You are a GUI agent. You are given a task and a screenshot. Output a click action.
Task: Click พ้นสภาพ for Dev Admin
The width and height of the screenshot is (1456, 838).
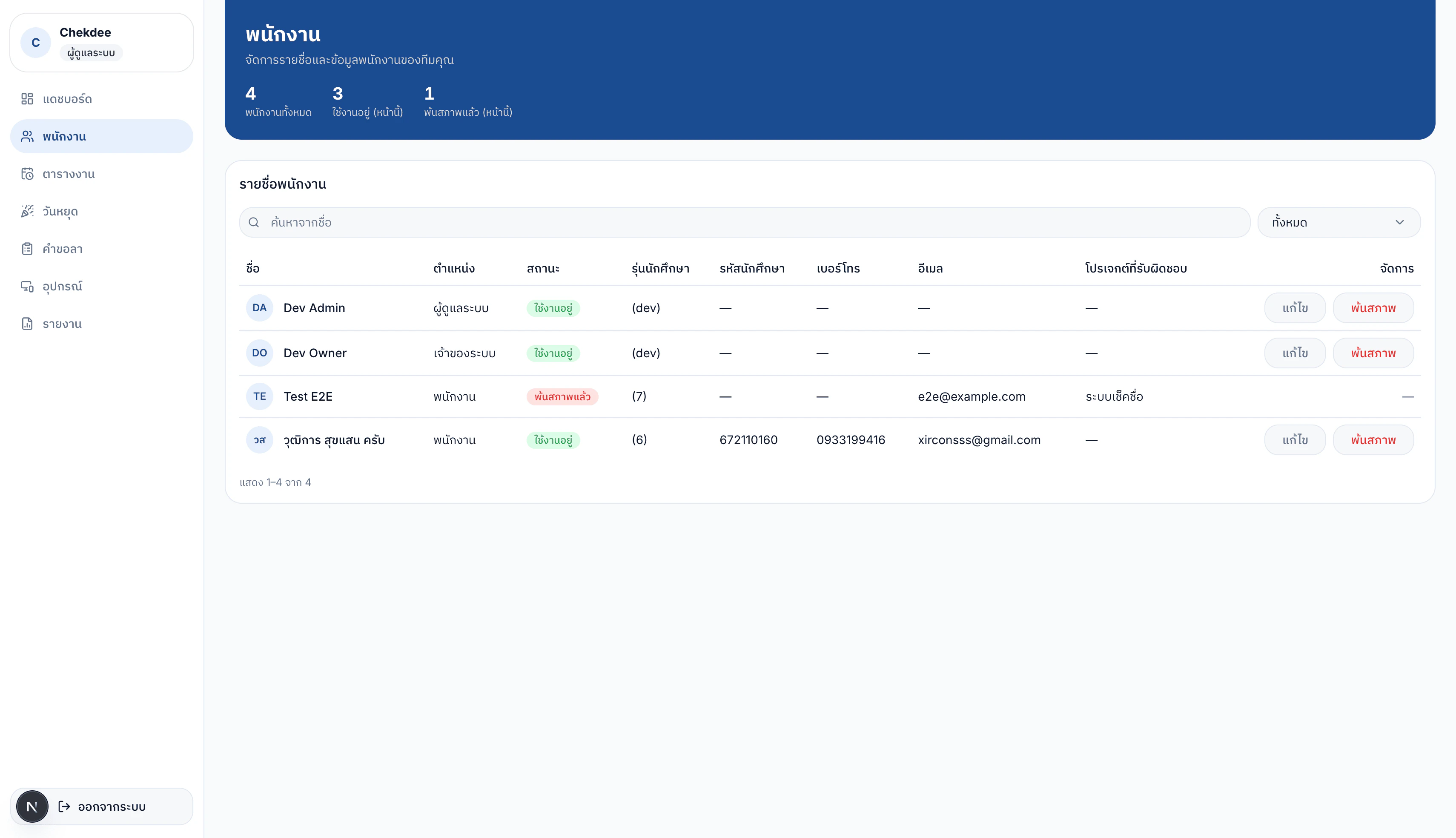(1373, 308)
